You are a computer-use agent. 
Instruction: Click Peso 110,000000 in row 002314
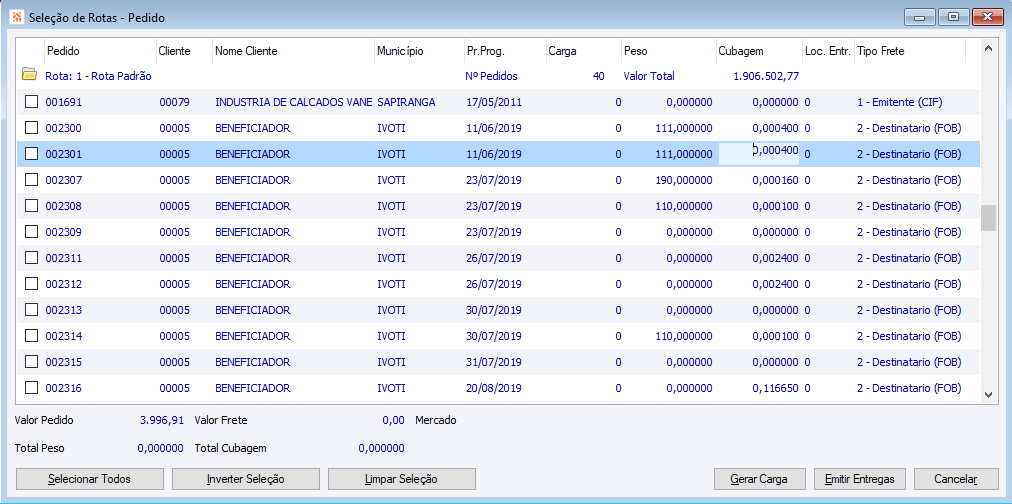coord(684,336)
